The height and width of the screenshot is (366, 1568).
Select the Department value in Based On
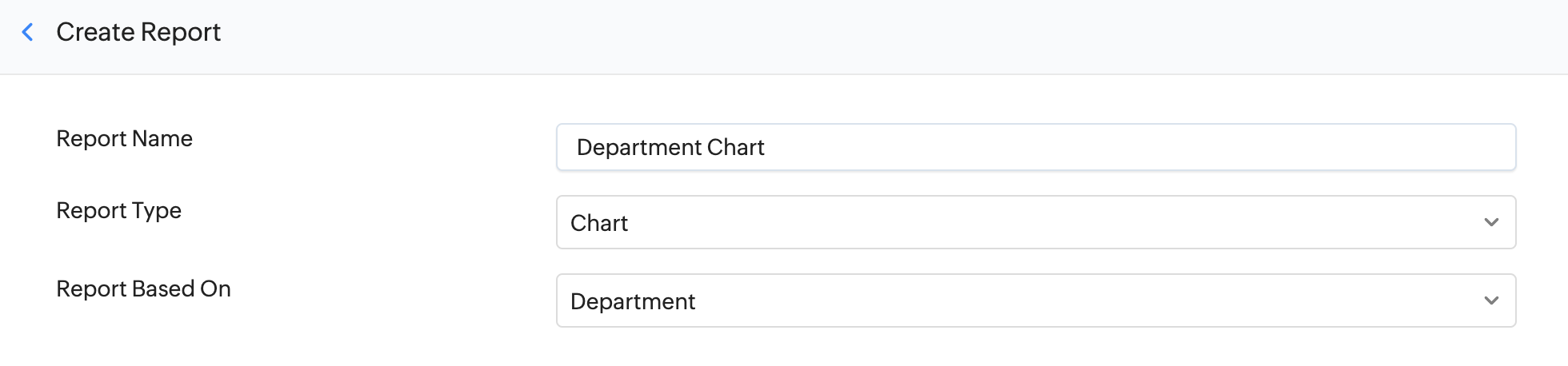(x=633, y=301)
